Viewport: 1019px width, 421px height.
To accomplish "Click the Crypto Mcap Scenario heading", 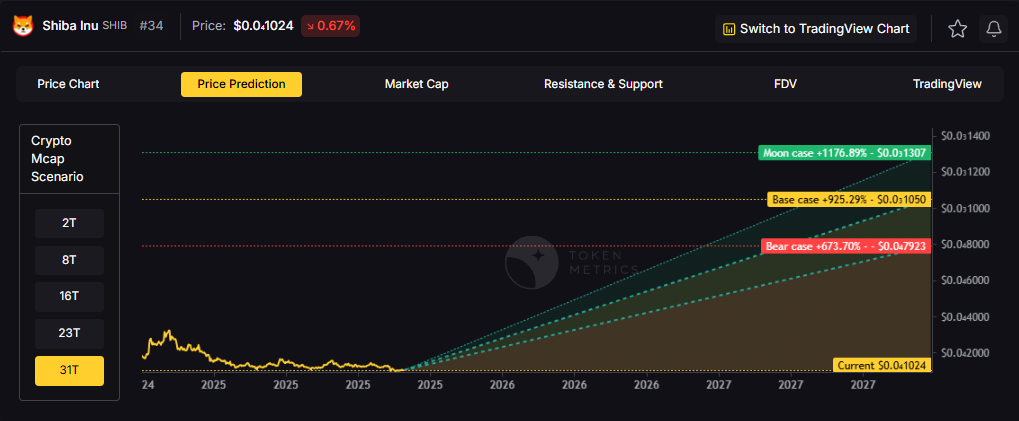I will [x=57, y=159].
